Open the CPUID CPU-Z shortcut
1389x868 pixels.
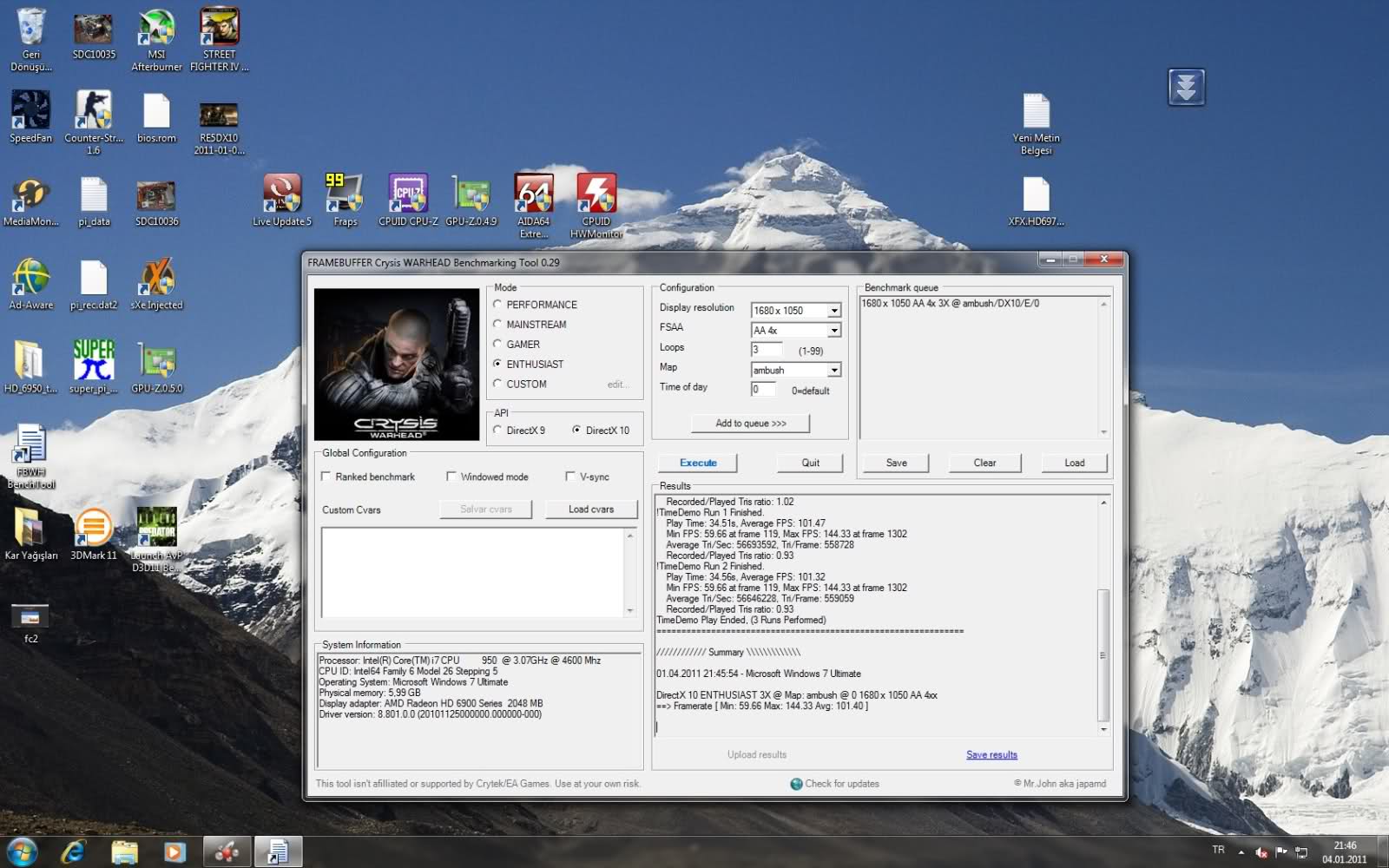408,201
